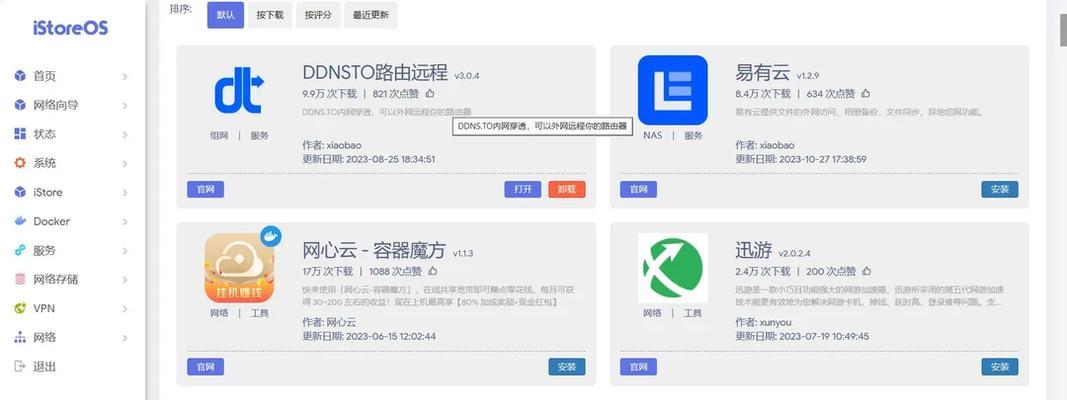Image resolution: width=1067 pixels, height=400 pixels.
Task: Click the Docker whale icon
Action: click(x=20, y=221)
